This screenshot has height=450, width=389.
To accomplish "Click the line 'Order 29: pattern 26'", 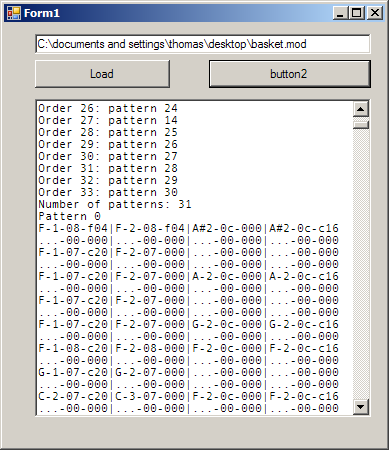I will (108, 144).
